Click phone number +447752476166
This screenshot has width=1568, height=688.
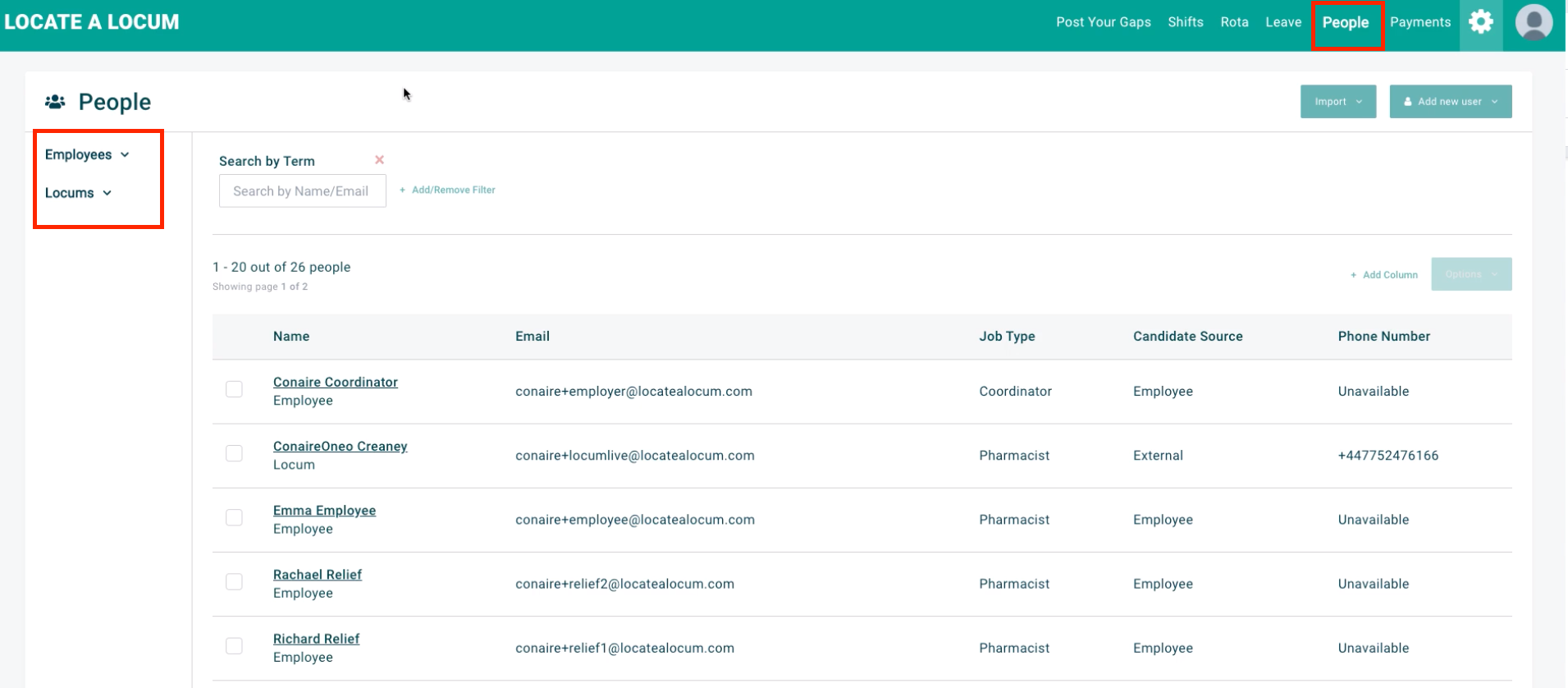tap(1388, 456)
